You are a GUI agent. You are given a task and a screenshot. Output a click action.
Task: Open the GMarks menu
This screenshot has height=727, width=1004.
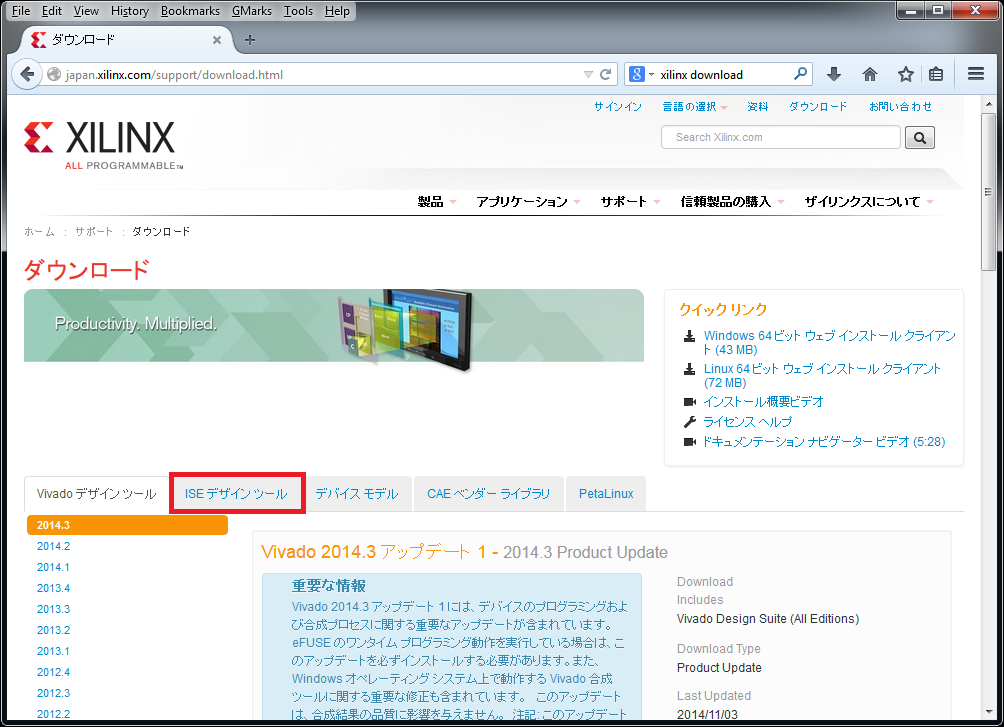pos(252,11)
